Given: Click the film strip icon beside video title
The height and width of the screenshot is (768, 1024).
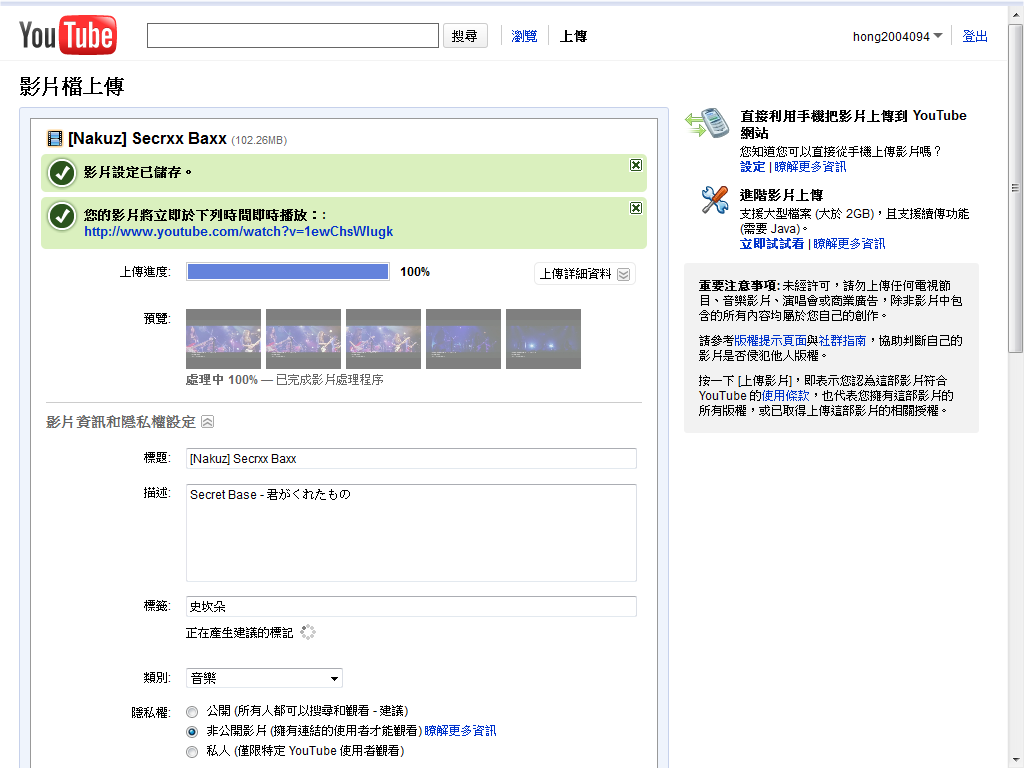Looking at the screenshot, I should pyautogui.click(x=55, y=138).
